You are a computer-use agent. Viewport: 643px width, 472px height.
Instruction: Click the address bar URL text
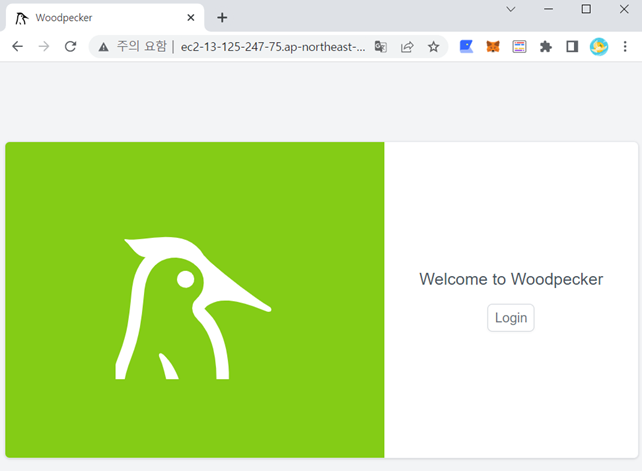273,47
